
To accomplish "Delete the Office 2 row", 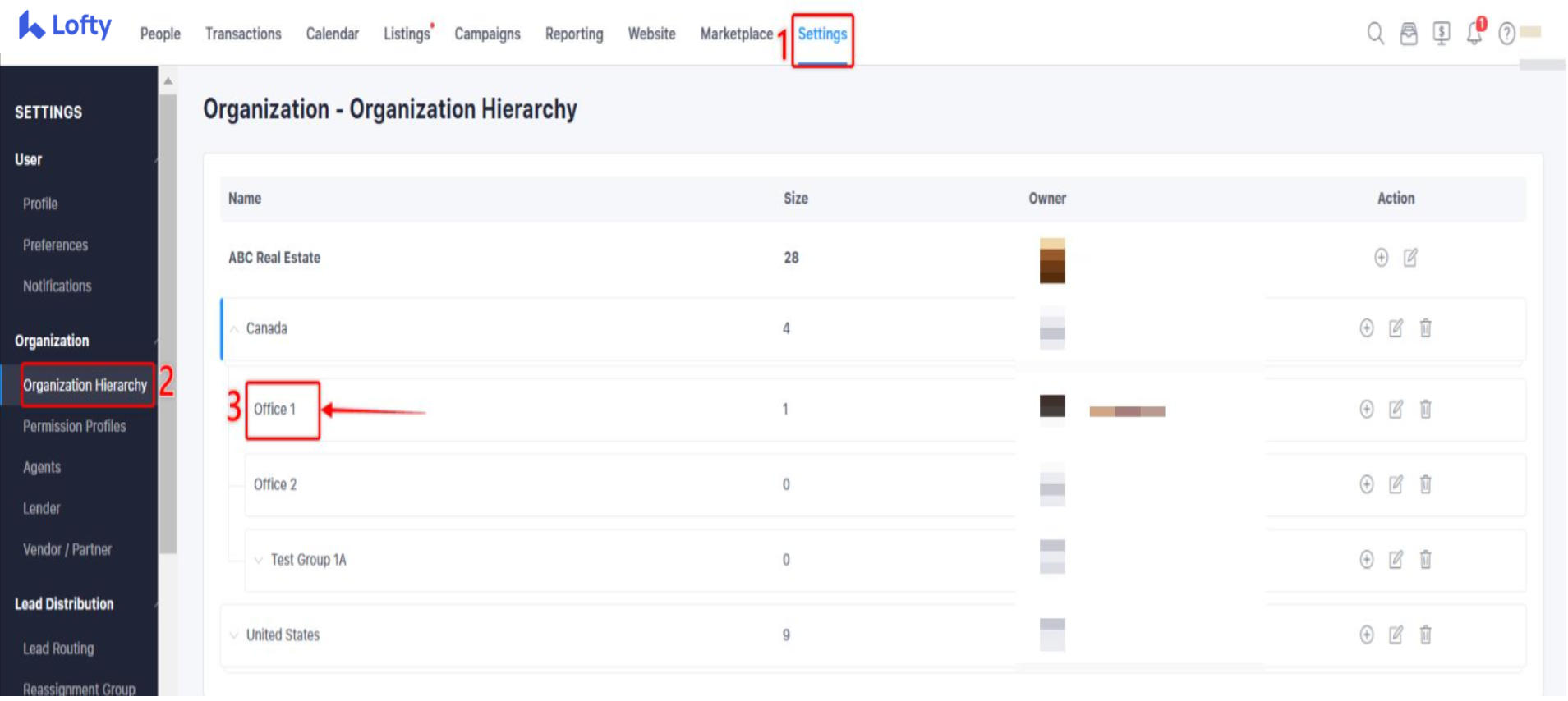I will coord(1425,485).
